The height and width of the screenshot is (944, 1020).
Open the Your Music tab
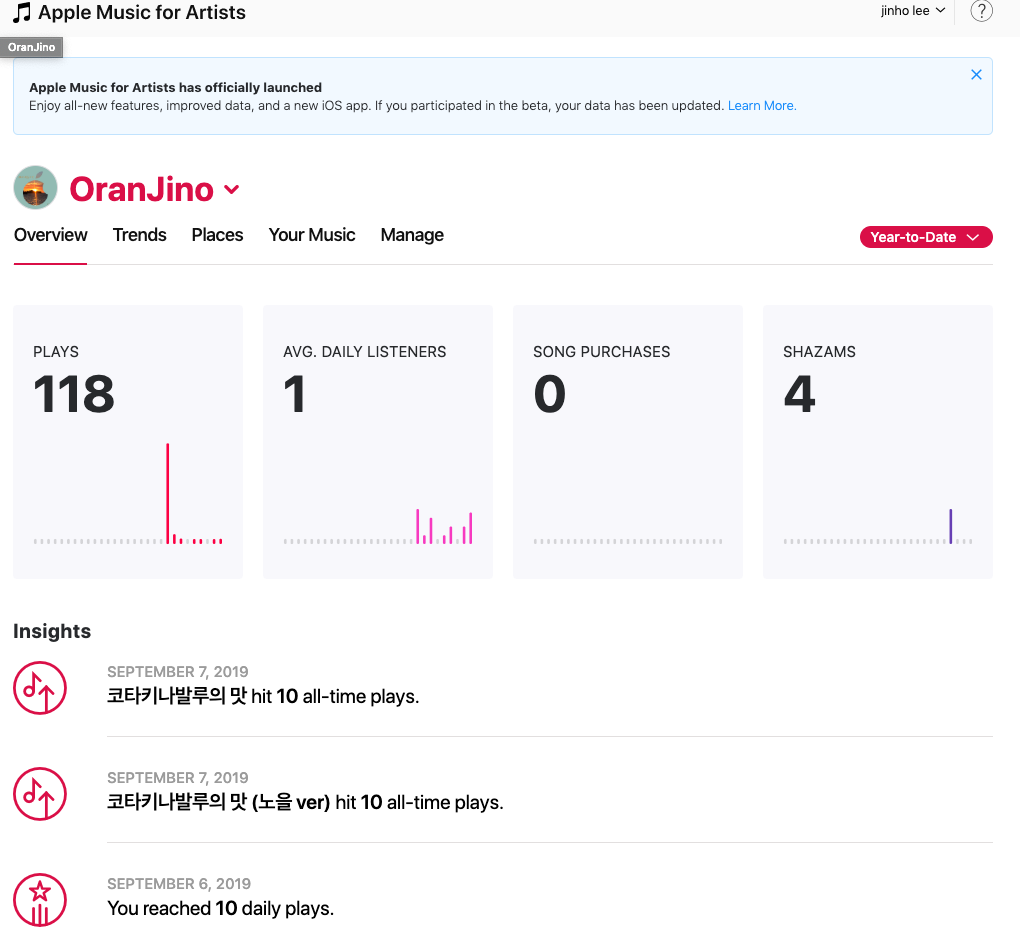[312, 235]
